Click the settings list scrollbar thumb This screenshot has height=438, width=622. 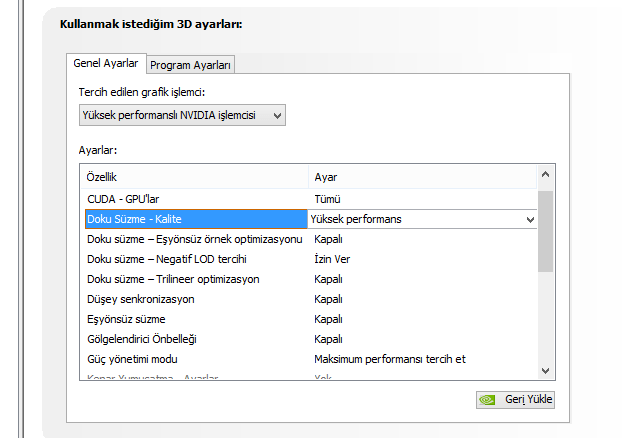point(545,231)
